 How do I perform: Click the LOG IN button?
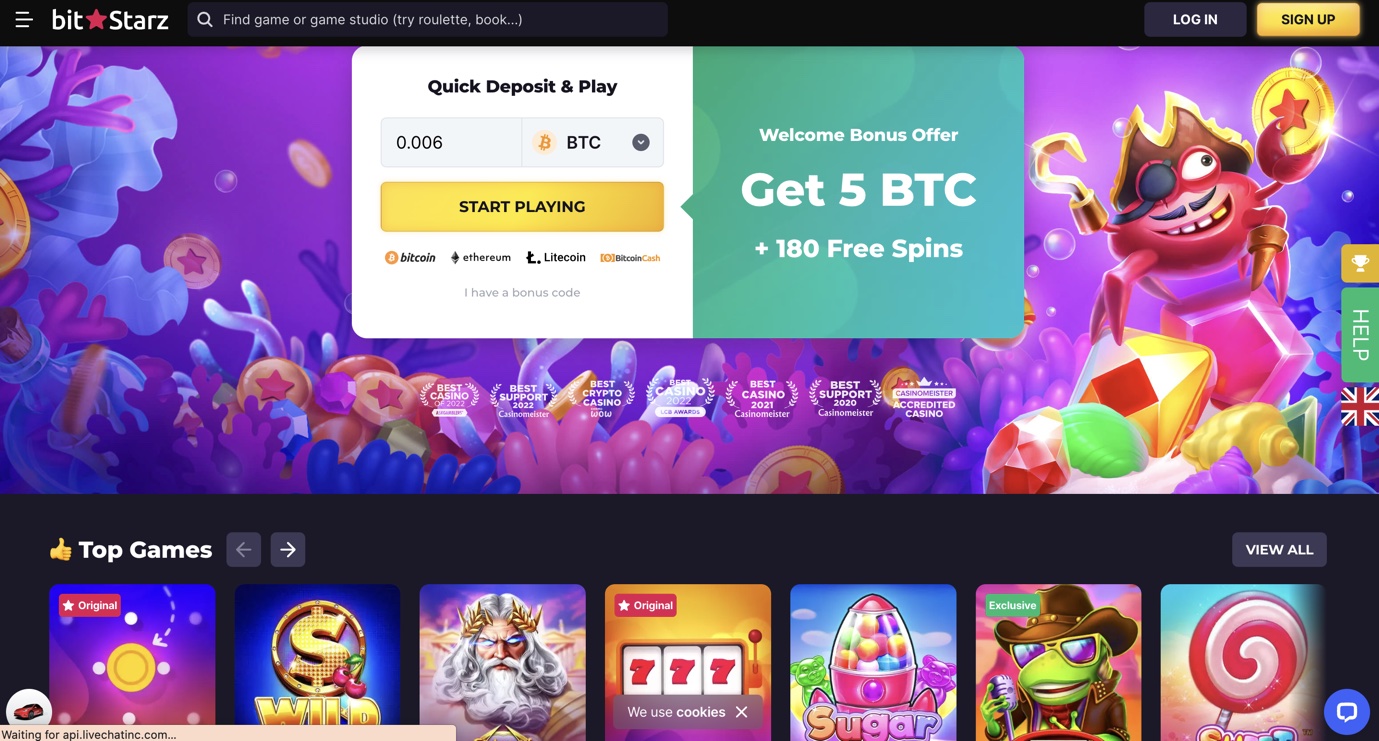tap(1195, 19)
